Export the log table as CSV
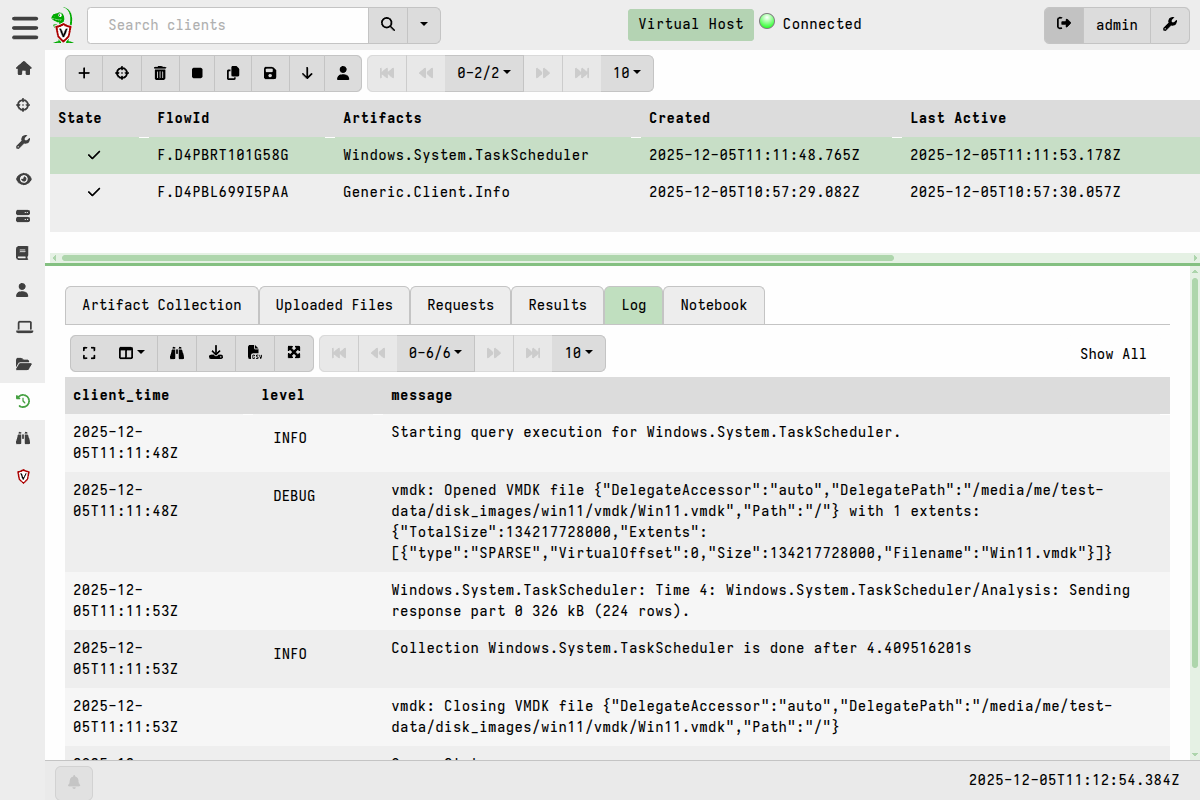 (x=255, y=353)
